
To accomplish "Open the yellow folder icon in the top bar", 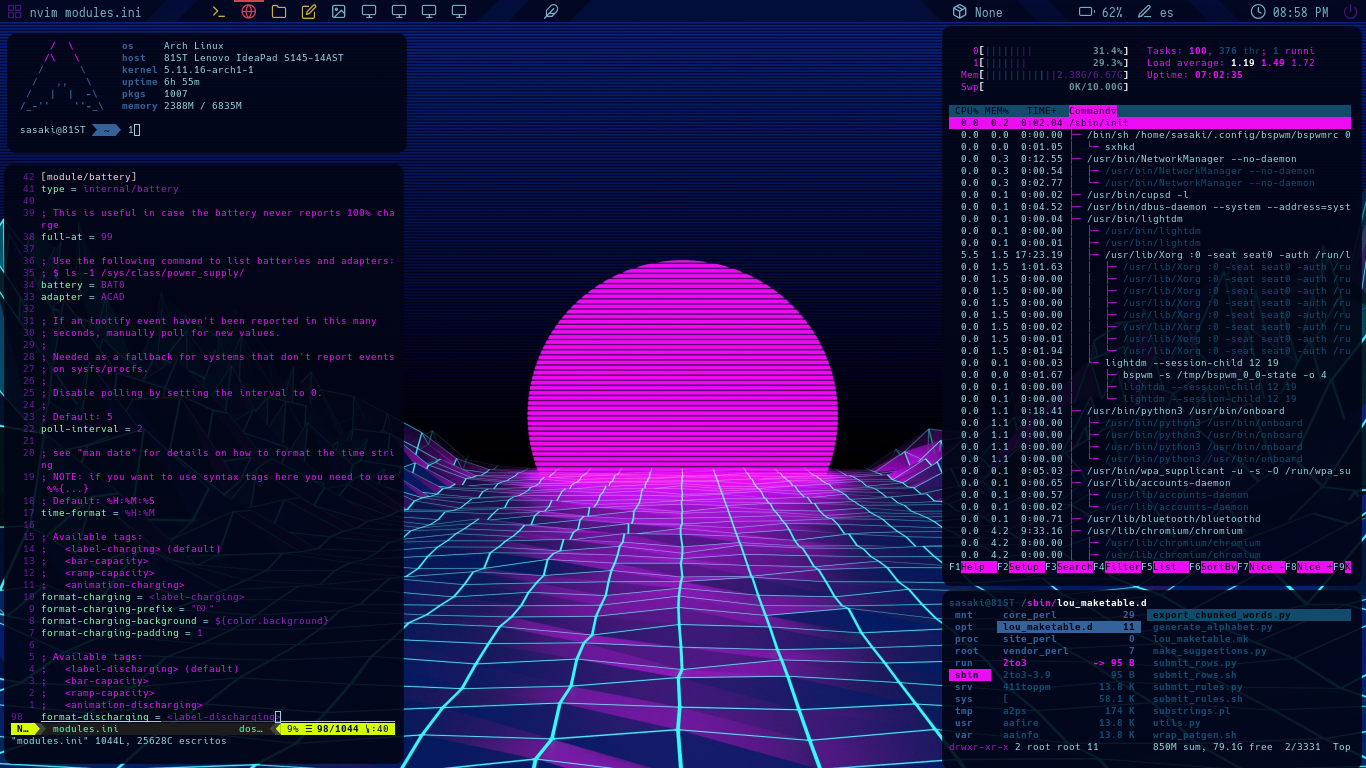I will [279, 12].
